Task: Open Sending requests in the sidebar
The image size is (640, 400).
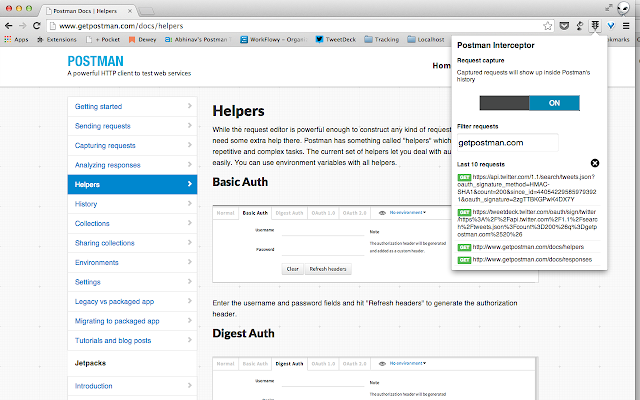Action: tap(132, 126)
